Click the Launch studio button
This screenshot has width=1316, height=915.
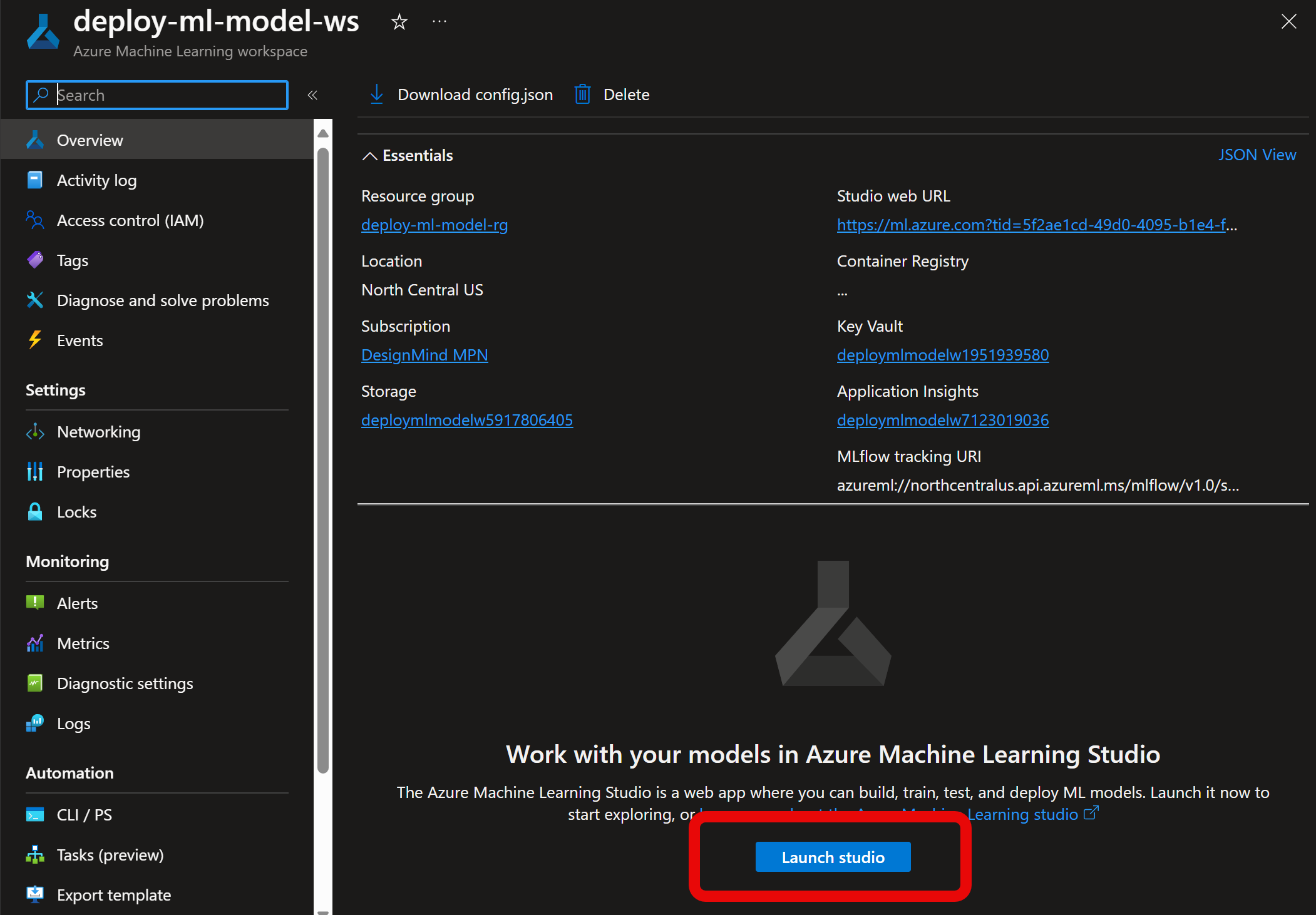click(x=833, y=857)
